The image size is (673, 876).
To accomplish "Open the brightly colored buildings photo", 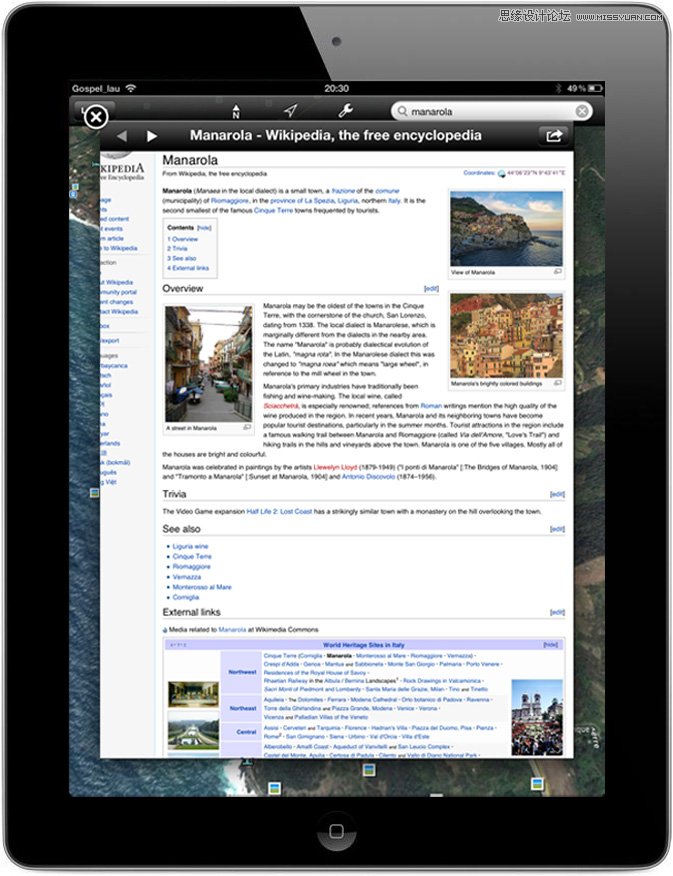I will coord(507,336).
